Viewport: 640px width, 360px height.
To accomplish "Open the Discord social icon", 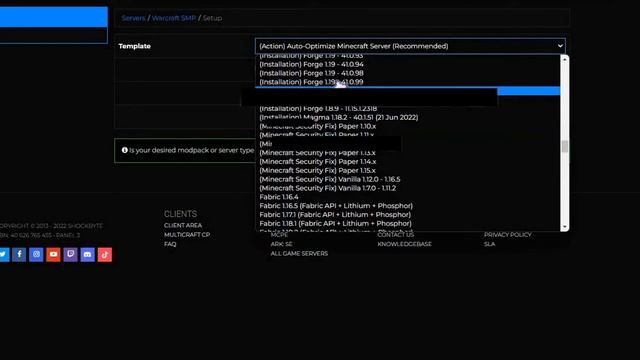I will coord(87,255).
